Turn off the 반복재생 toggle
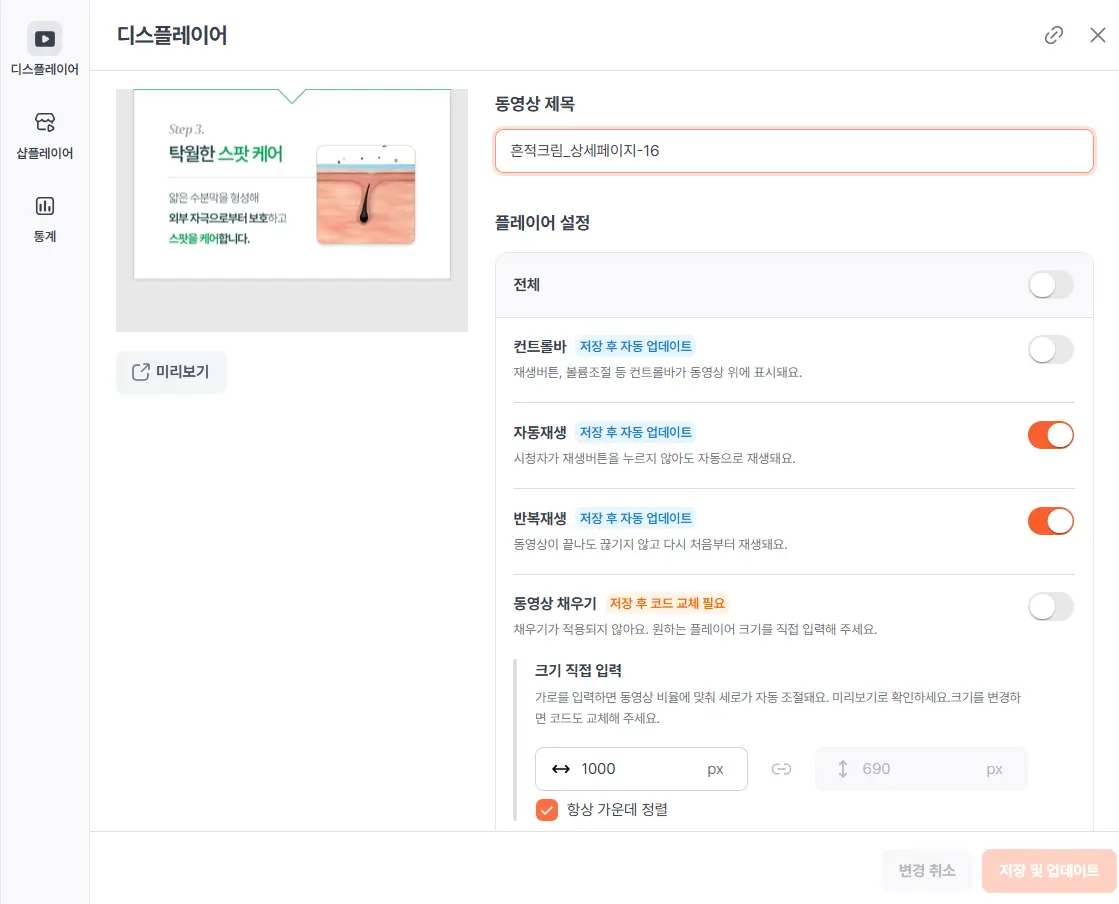Screen dimensions: 1119x904 (x=1050, y=521)
